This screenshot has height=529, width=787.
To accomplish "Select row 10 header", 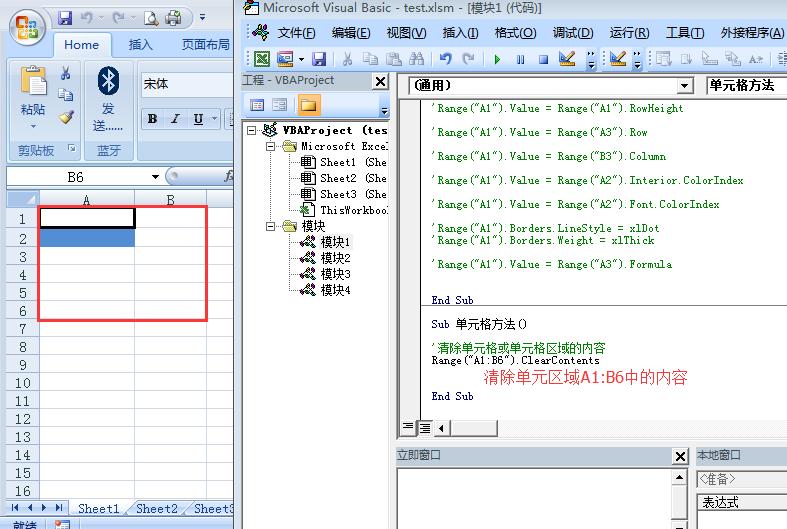I will coord(23,383).
